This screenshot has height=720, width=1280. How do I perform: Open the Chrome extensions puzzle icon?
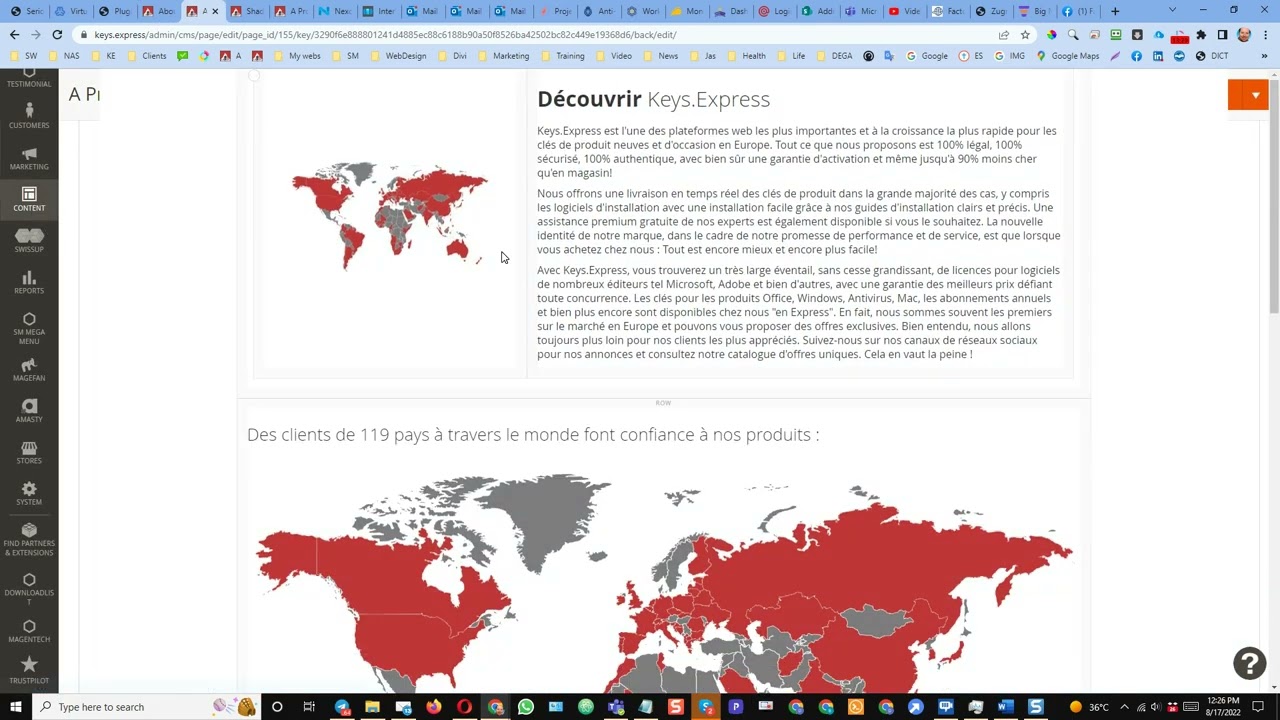(1201, 34)
